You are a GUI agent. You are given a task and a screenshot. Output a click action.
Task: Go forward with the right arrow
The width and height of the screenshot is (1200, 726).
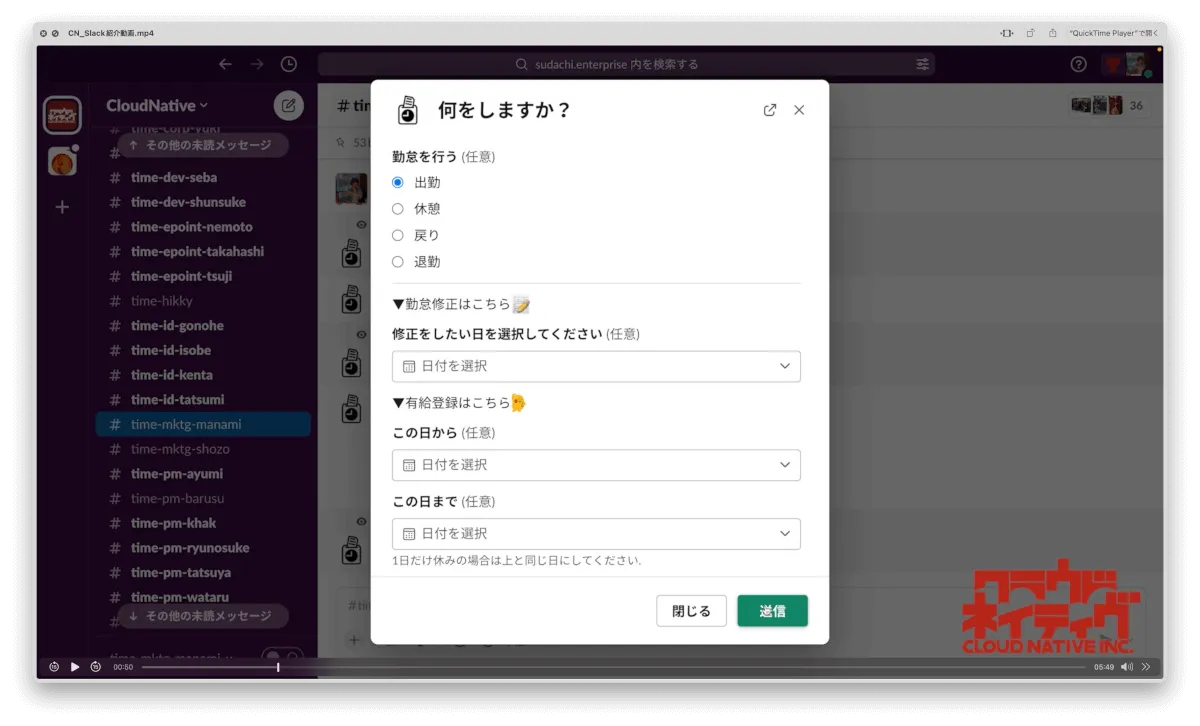[x=257, y=64]
